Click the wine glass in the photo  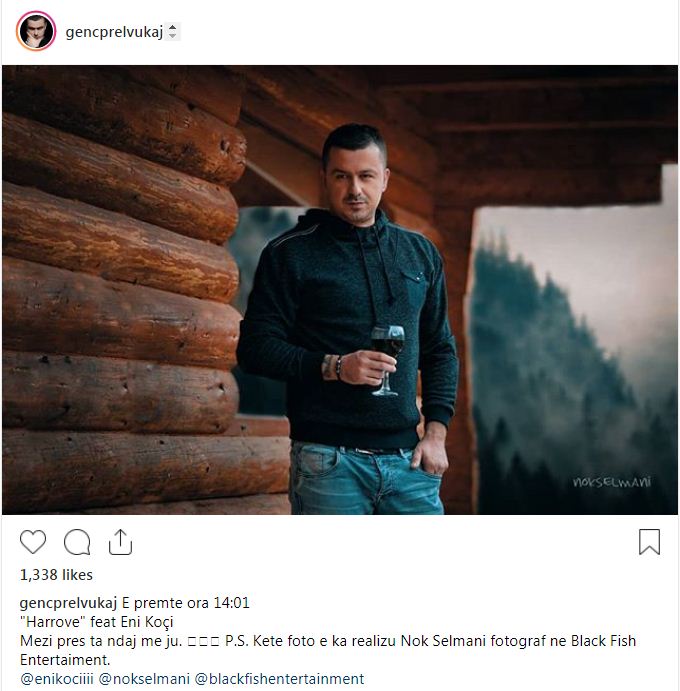click(387, 360)
